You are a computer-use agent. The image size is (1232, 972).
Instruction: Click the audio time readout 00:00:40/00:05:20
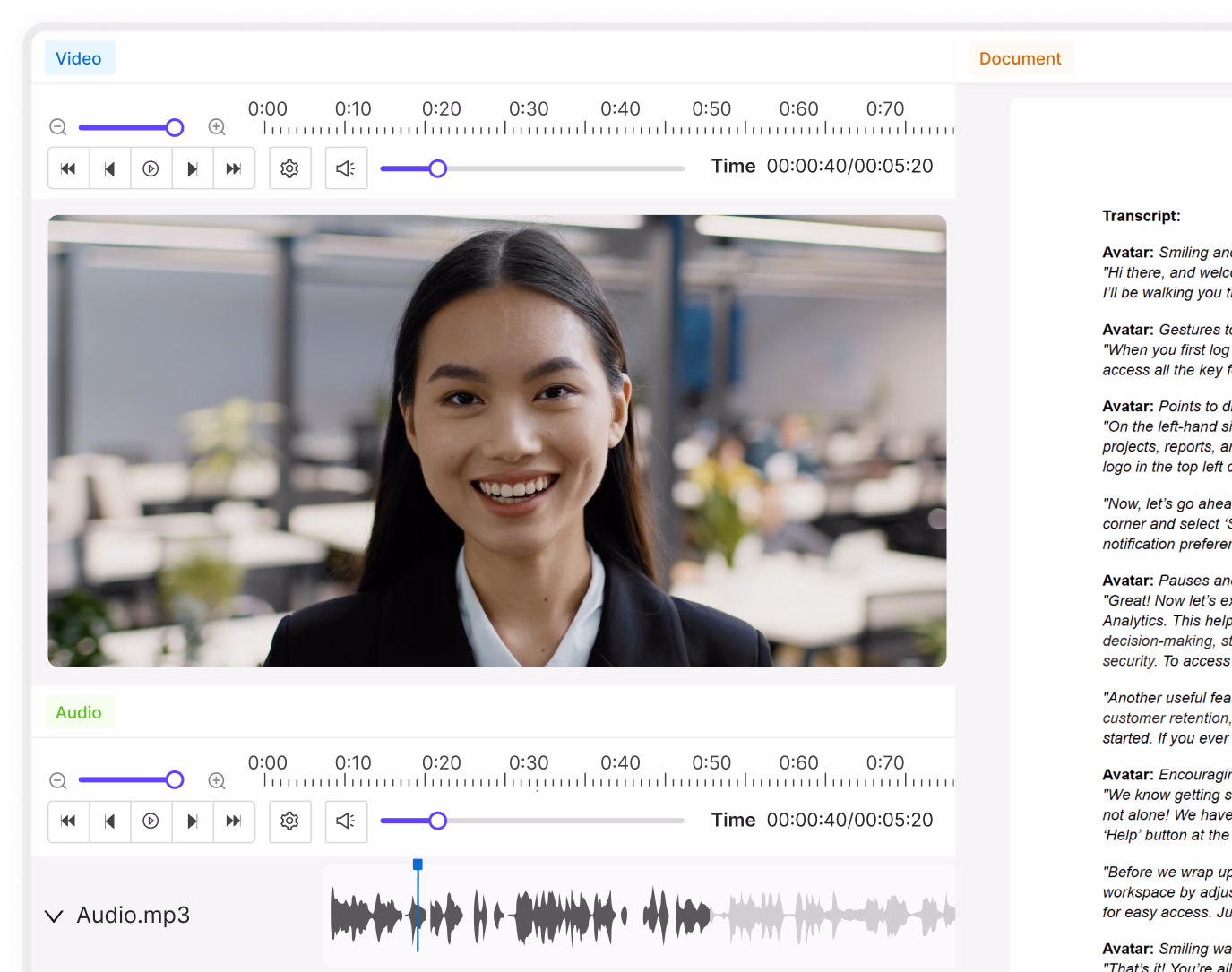[849, 821]
